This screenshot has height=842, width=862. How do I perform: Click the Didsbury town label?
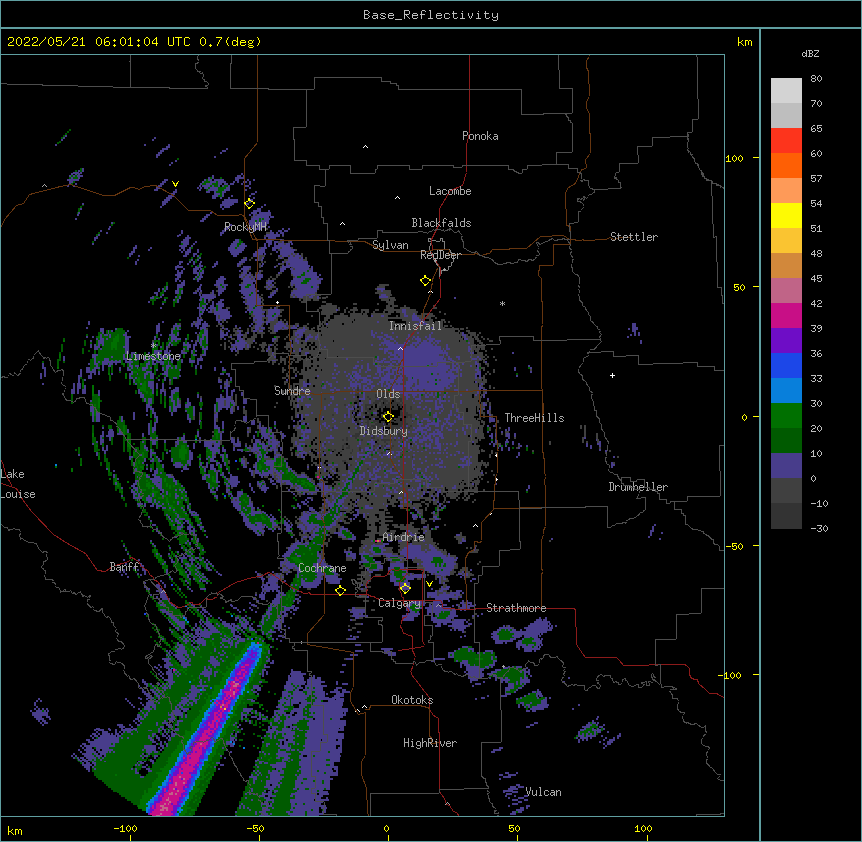pyautogui.click(x=384, y=431)
